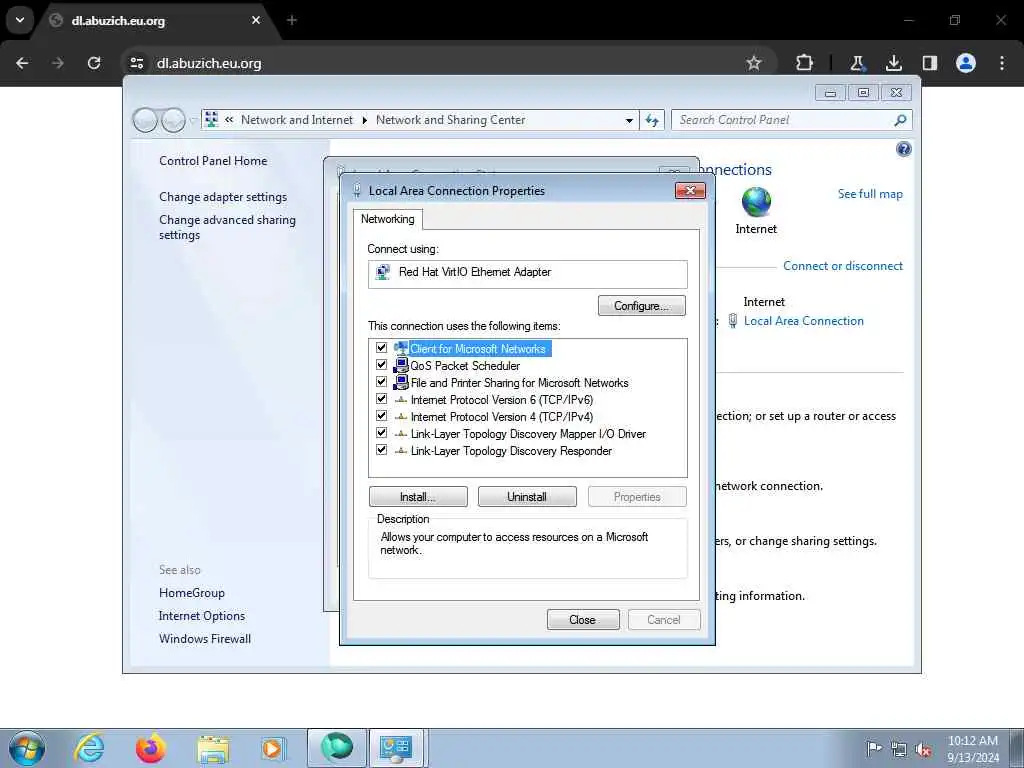Add a new Chrome tab
This screenshot has height=768, width=1024.
click(x=292, y=20)
